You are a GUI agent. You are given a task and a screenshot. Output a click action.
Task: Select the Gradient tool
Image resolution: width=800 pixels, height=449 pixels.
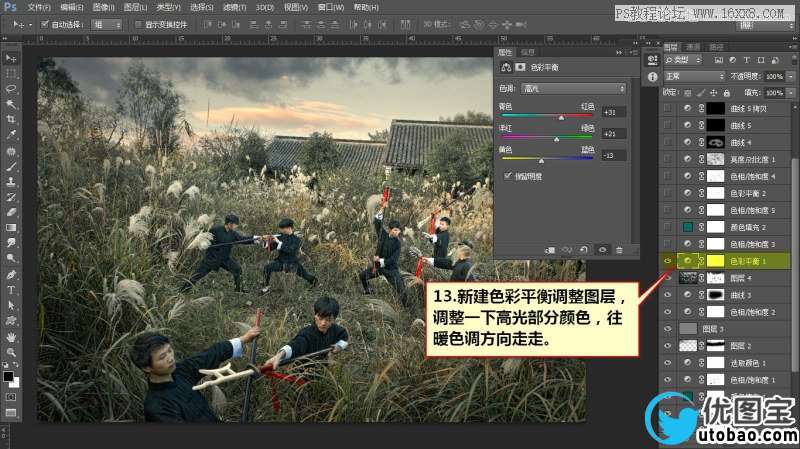[11, 228]
